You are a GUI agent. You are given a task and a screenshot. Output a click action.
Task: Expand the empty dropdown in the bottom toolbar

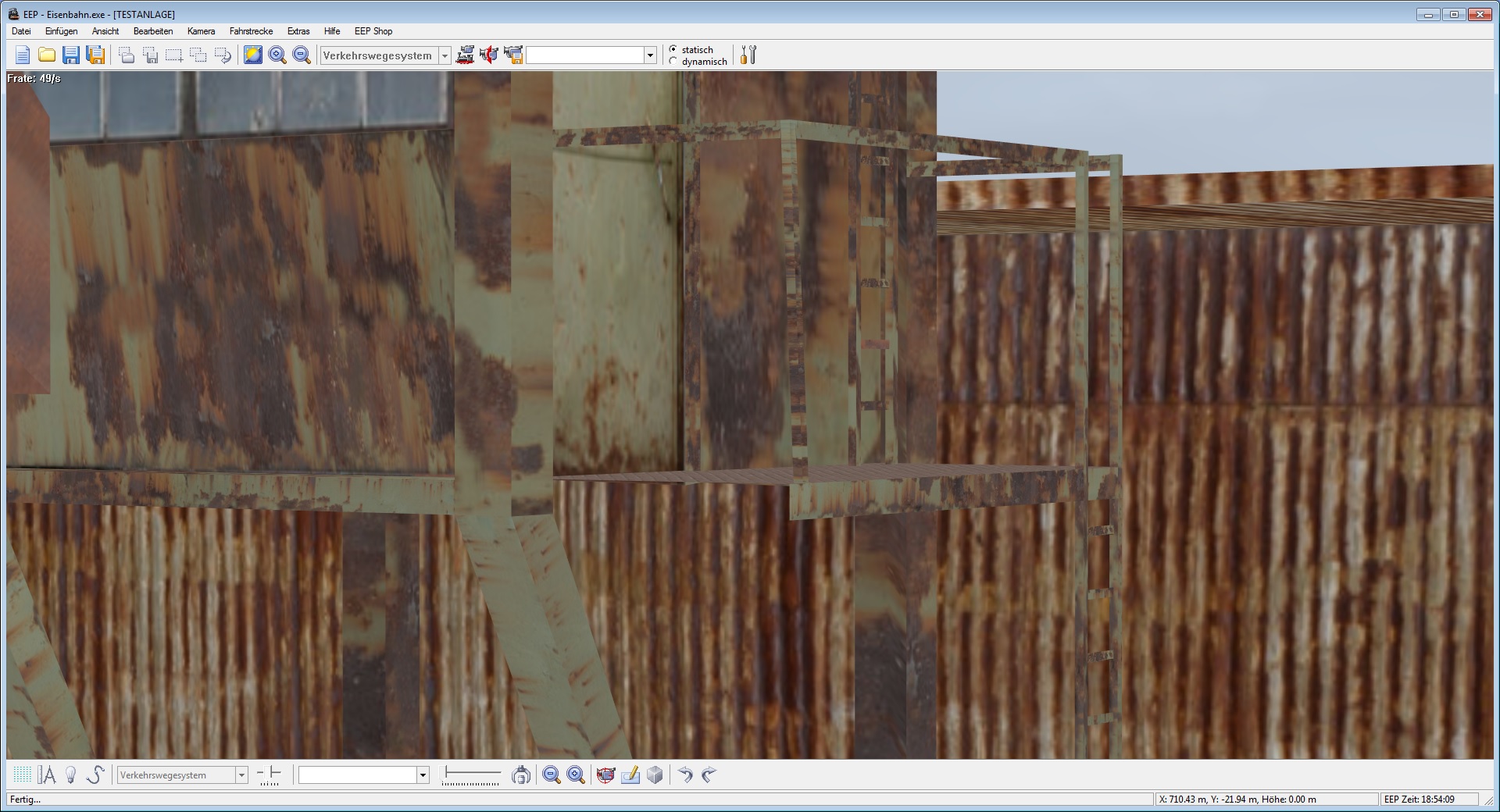[423, 775]
